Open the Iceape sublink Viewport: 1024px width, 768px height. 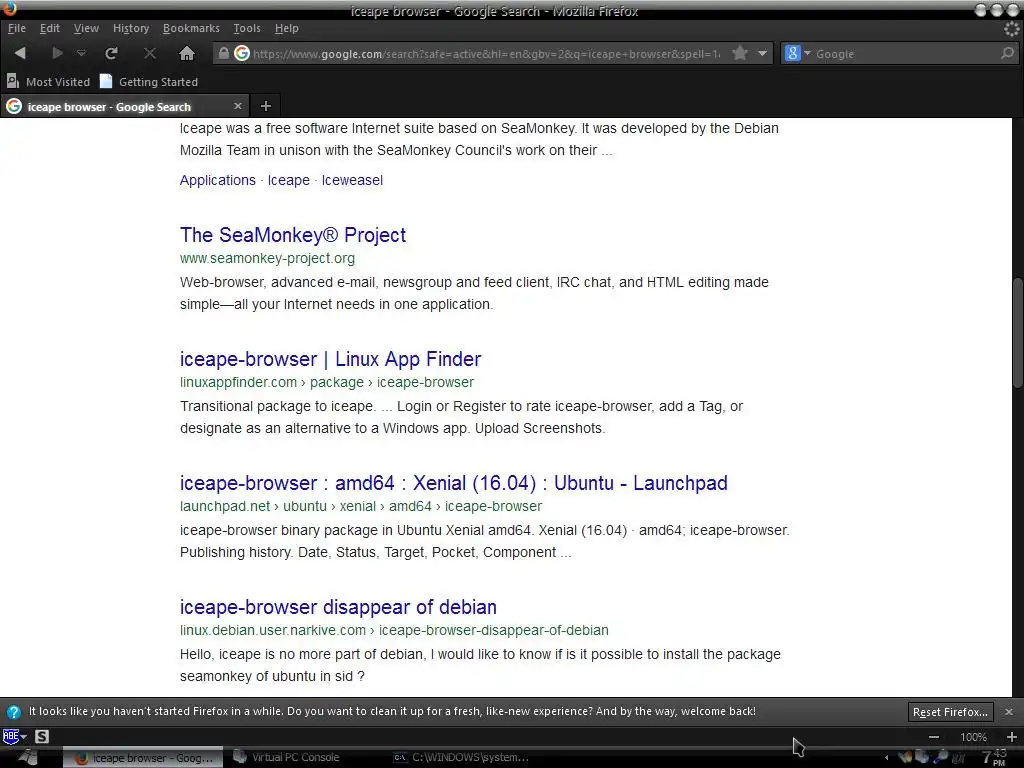coord(289,180)
